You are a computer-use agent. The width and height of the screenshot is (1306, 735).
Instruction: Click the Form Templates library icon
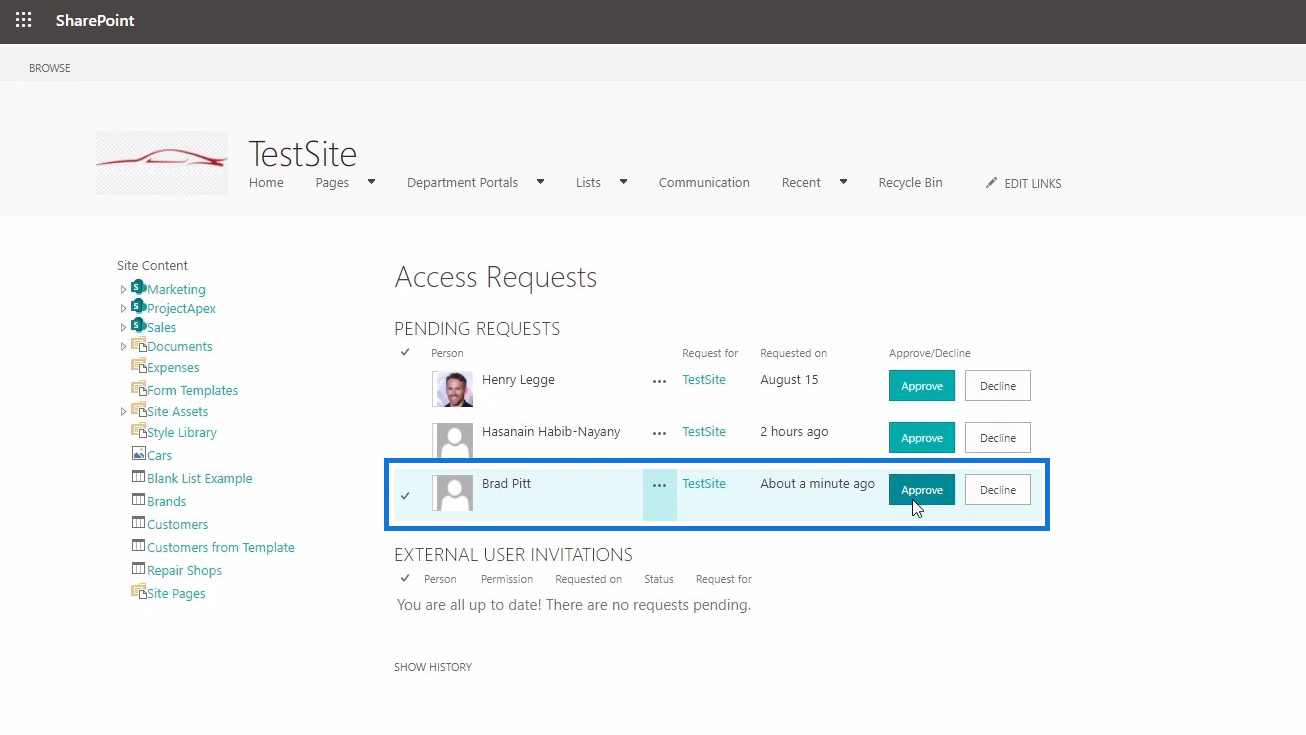tap(139, 389)
